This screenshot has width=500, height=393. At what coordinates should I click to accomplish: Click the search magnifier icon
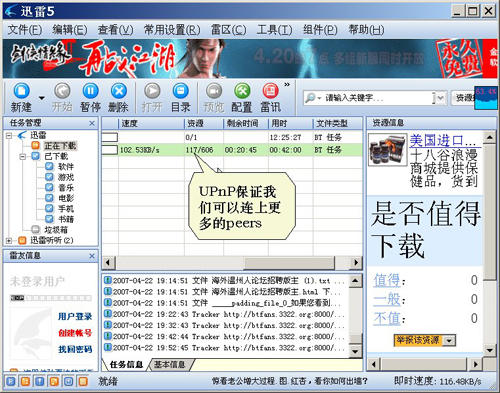(310, 98)
